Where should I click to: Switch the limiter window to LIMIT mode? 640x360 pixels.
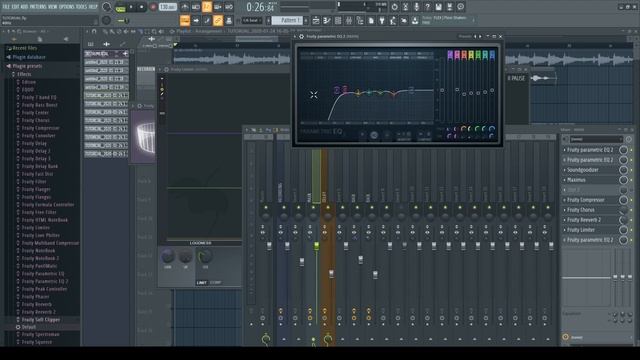(x=202, y=282)
